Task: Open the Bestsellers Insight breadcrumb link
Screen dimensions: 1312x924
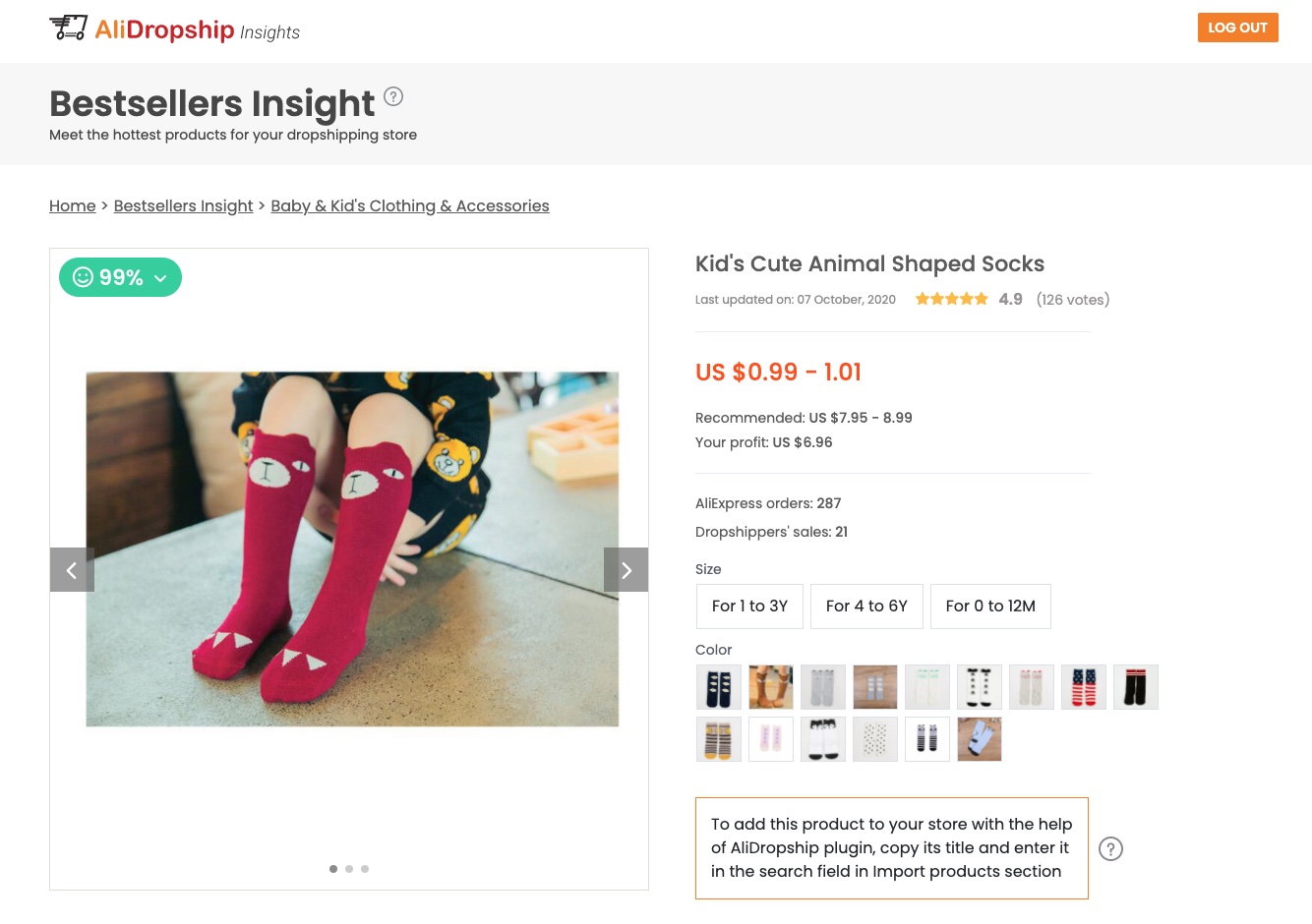Action: pyautogui.click(x=183, y=205)
